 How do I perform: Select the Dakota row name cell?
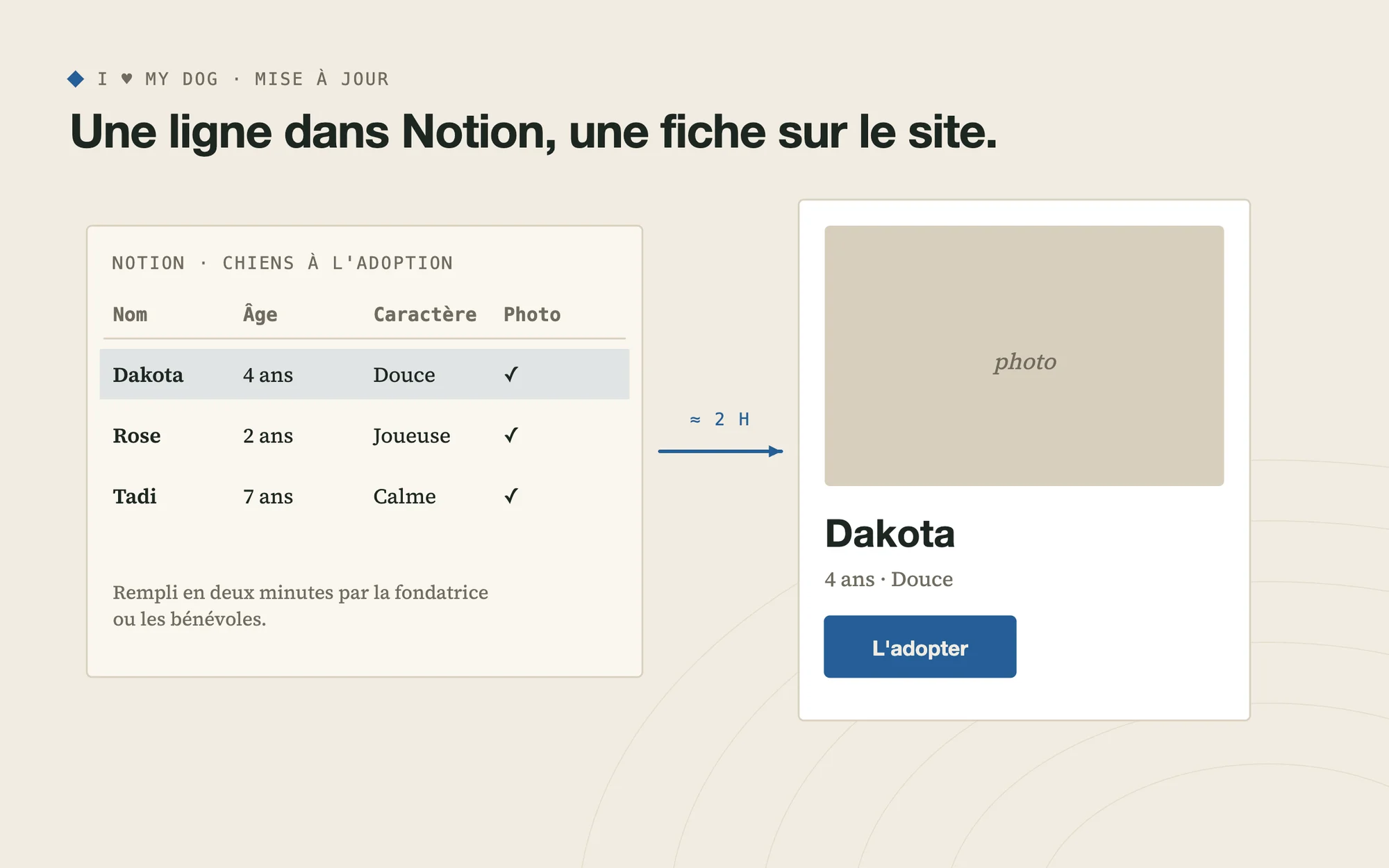[x=148, y=375]
